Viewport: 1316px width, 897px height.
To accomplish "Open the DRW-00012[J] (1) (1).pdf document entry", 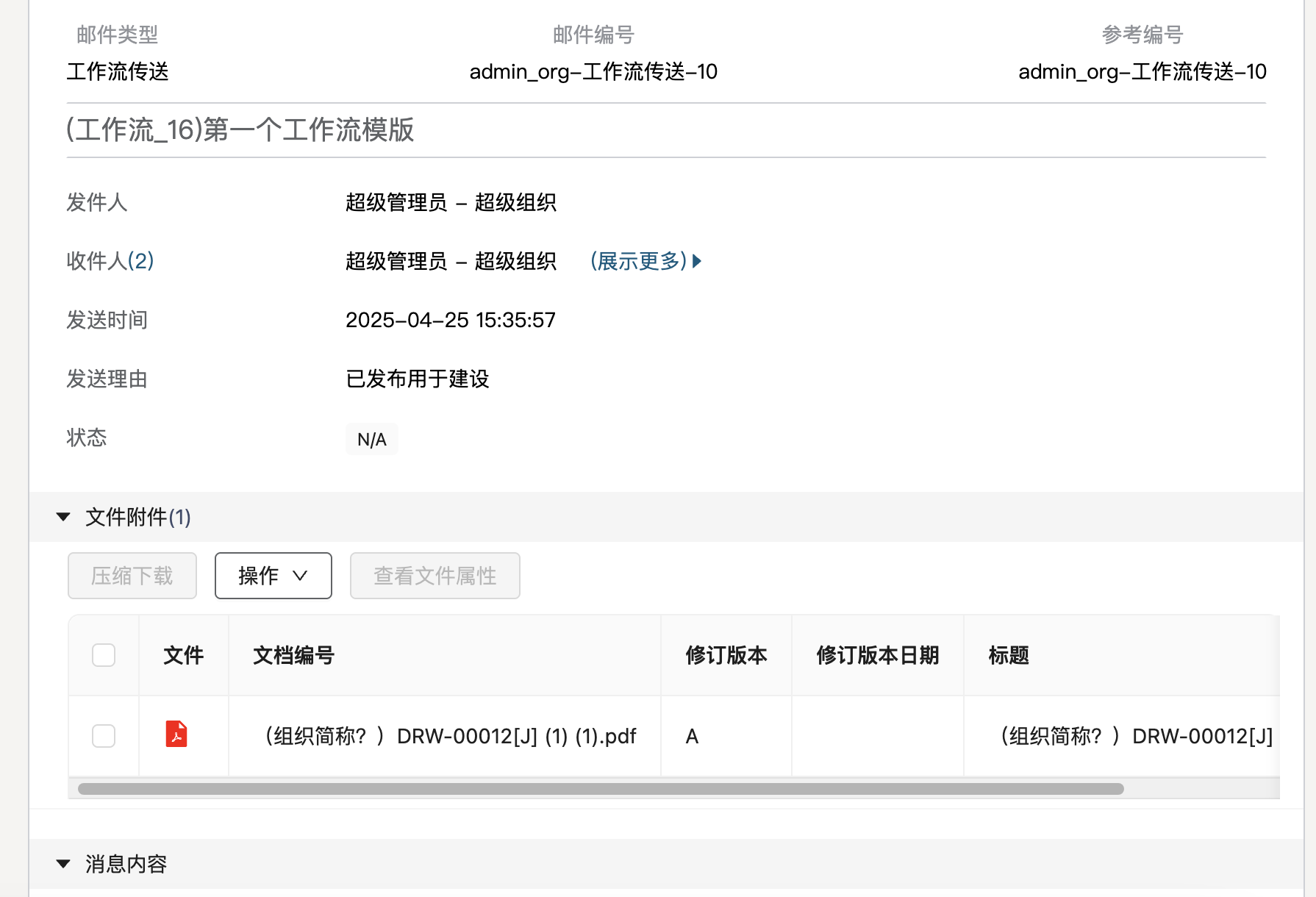I will (x=450, y=736).
